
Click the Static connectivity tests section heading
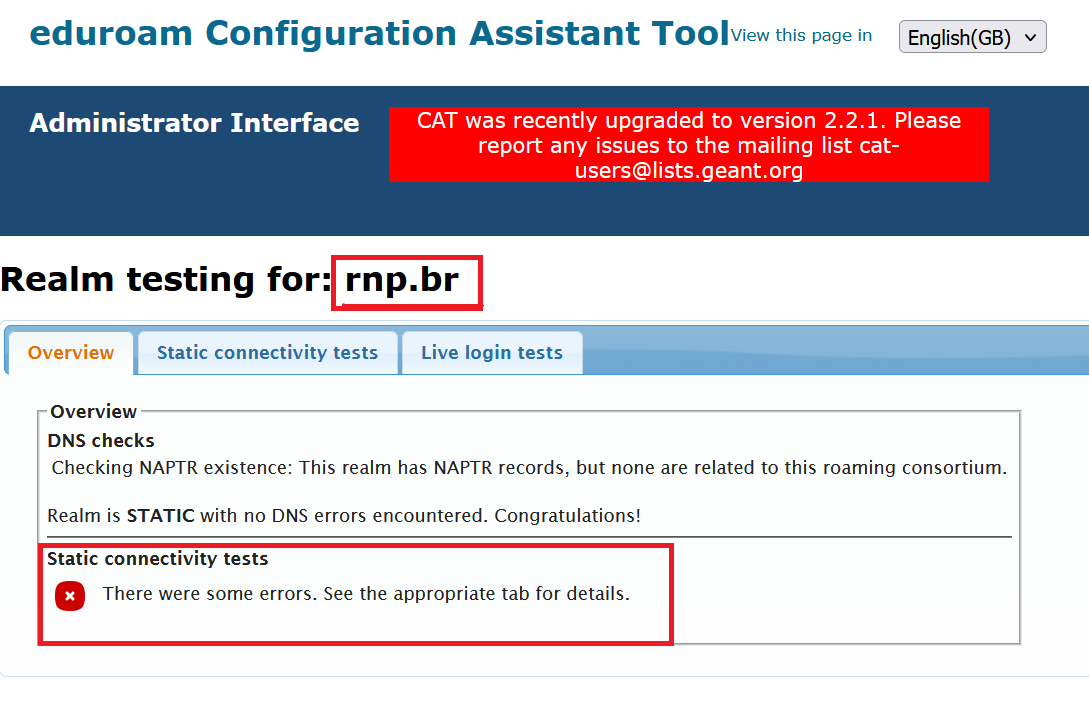pos(158,559)
